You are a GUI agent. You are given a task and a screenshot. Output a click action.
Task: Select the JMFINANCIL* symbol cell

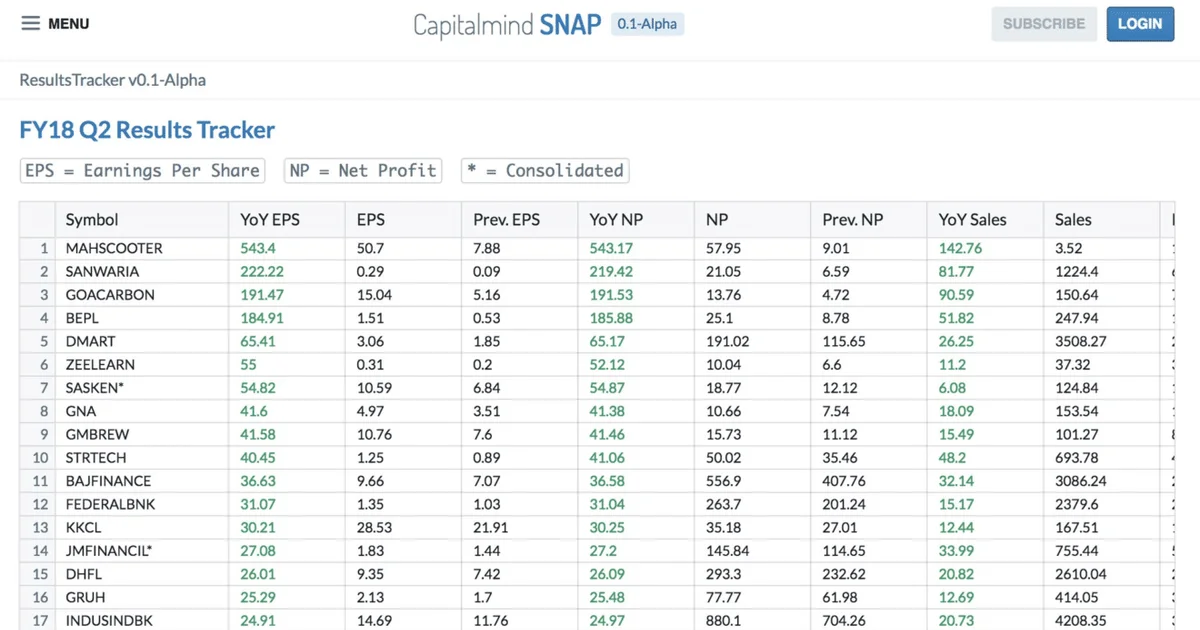tap(143, 551)
